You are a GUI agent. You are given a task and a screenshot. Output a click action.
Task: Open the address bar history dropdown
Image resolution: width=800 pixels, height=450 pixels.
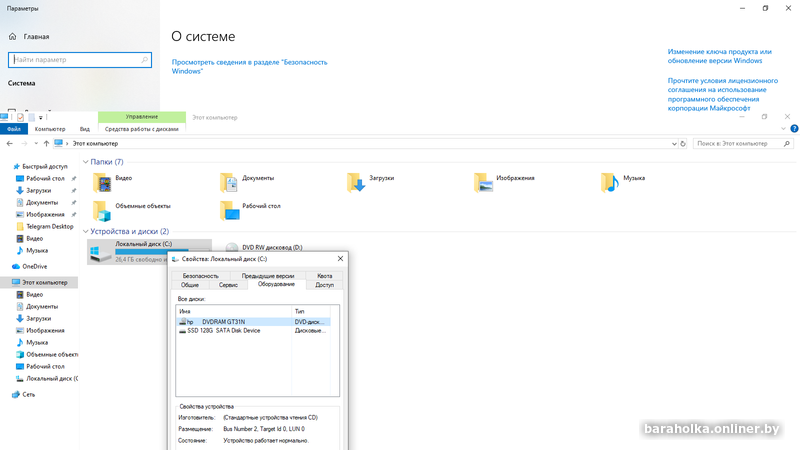[x=674, y=144]
